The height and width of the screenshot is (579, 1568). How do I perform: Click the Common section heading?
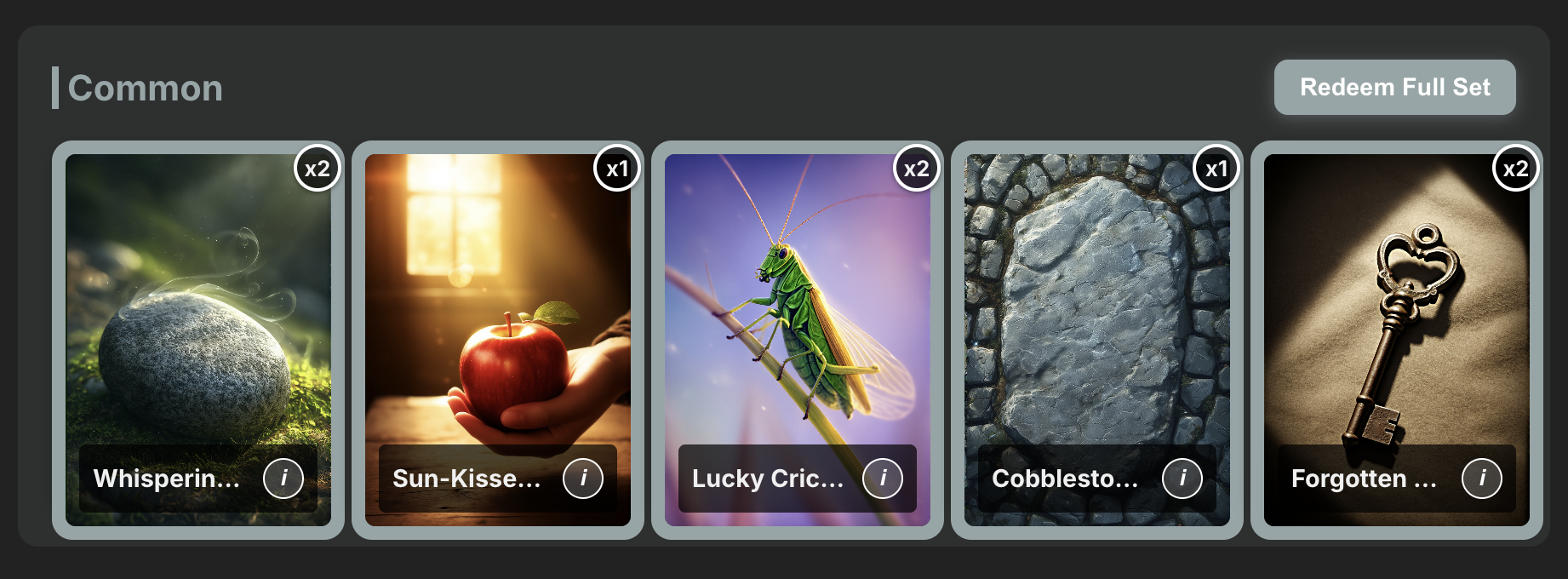pyautogui.click(x=145, y=89)
